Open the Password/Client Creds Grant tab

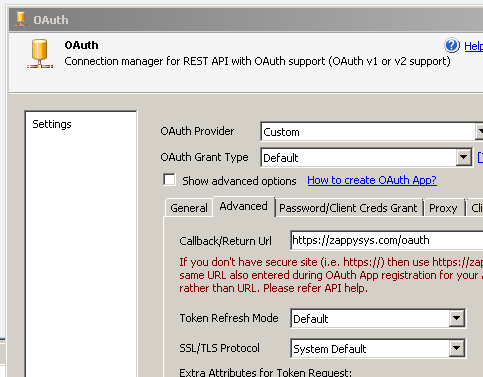click(348, 208)
